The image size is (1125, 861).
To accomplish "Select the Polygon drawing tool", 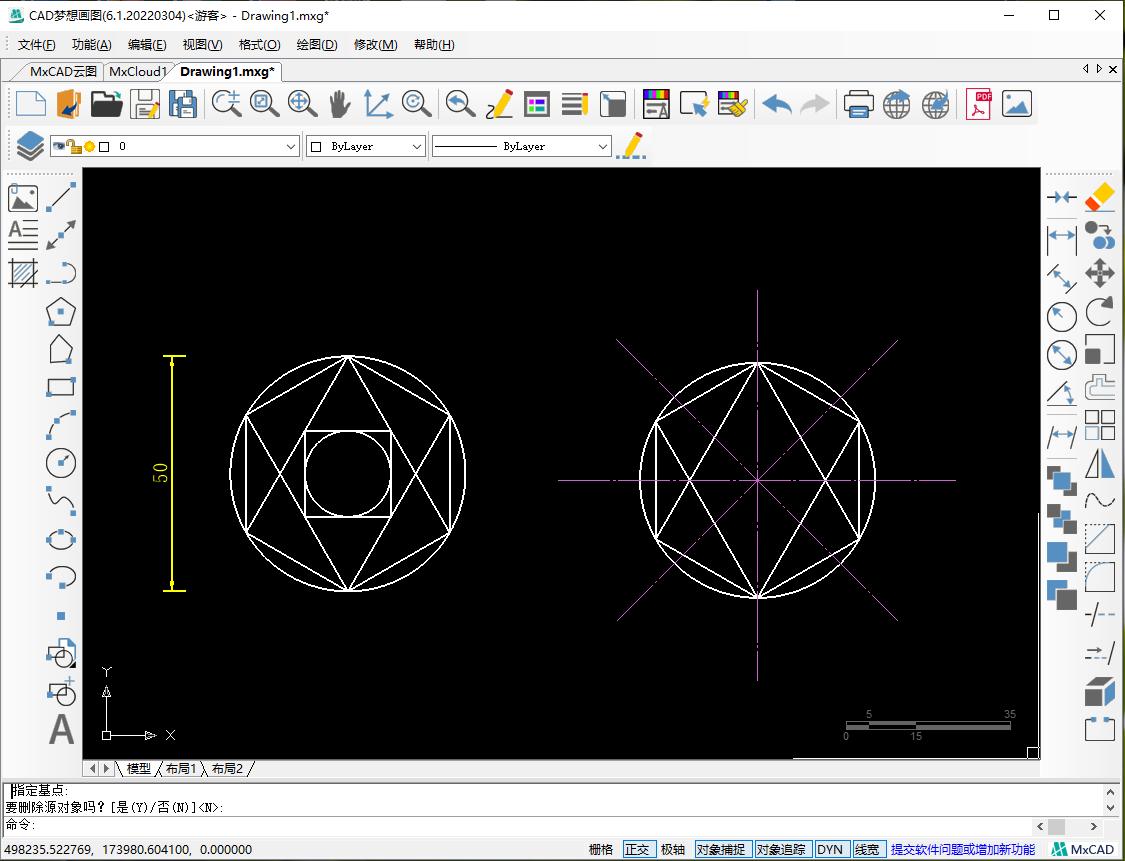I will click(61, 312).
